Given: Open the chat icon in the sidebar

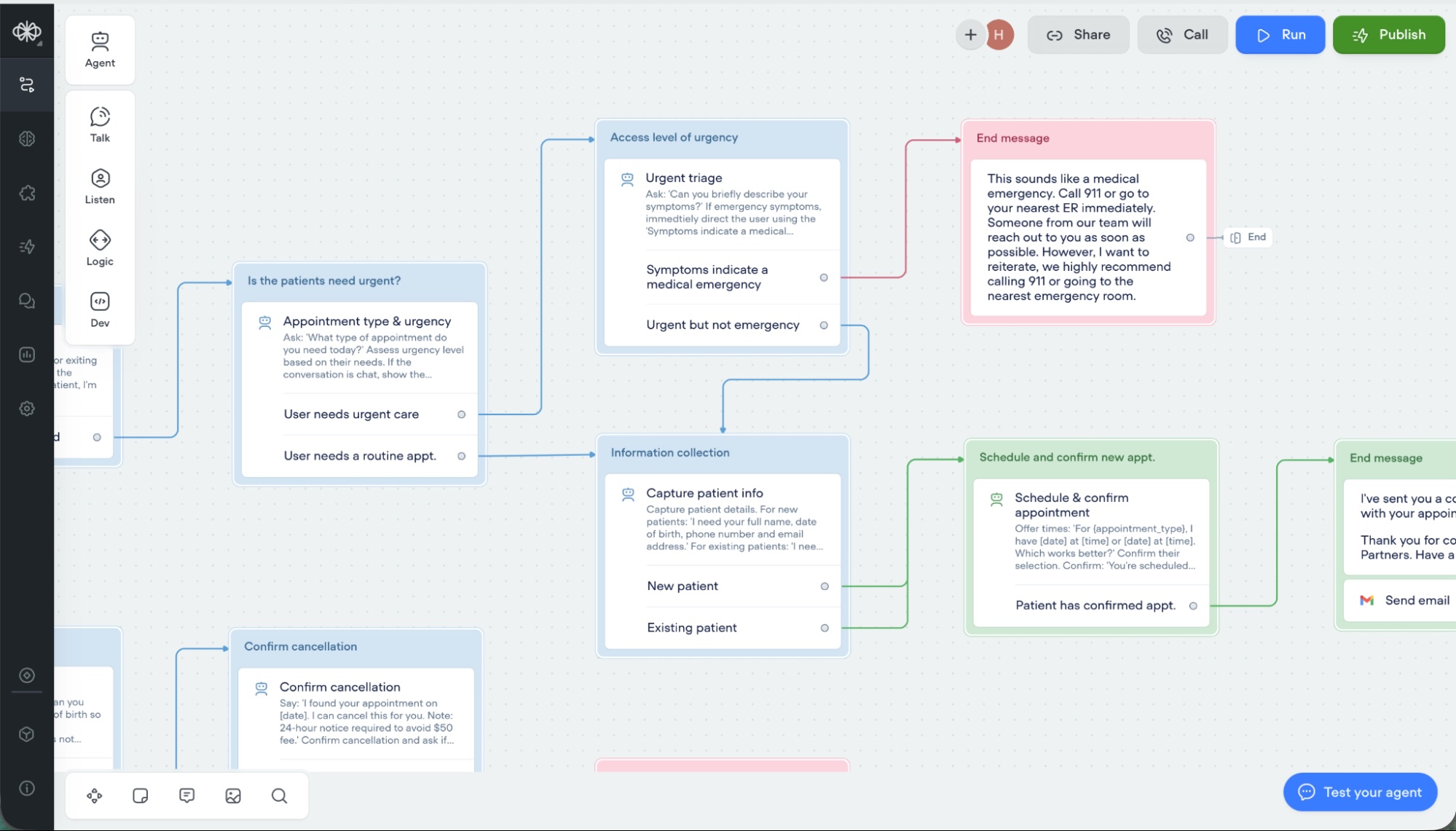Looking at the screenshot, I should (27, 301).
